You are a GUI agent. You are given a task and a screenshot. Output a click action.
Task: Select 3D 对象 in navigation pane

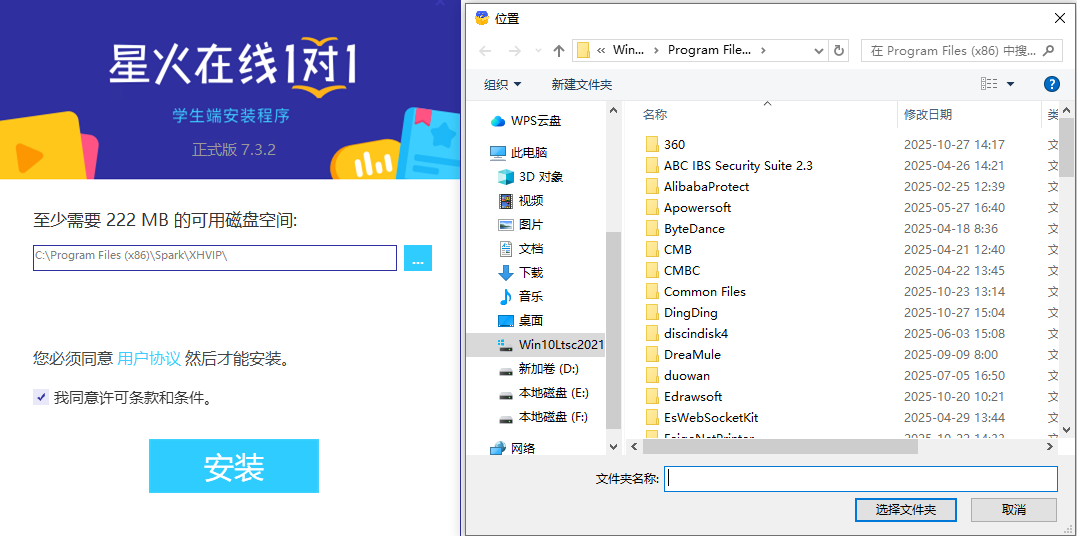click(x=530, y=177)
